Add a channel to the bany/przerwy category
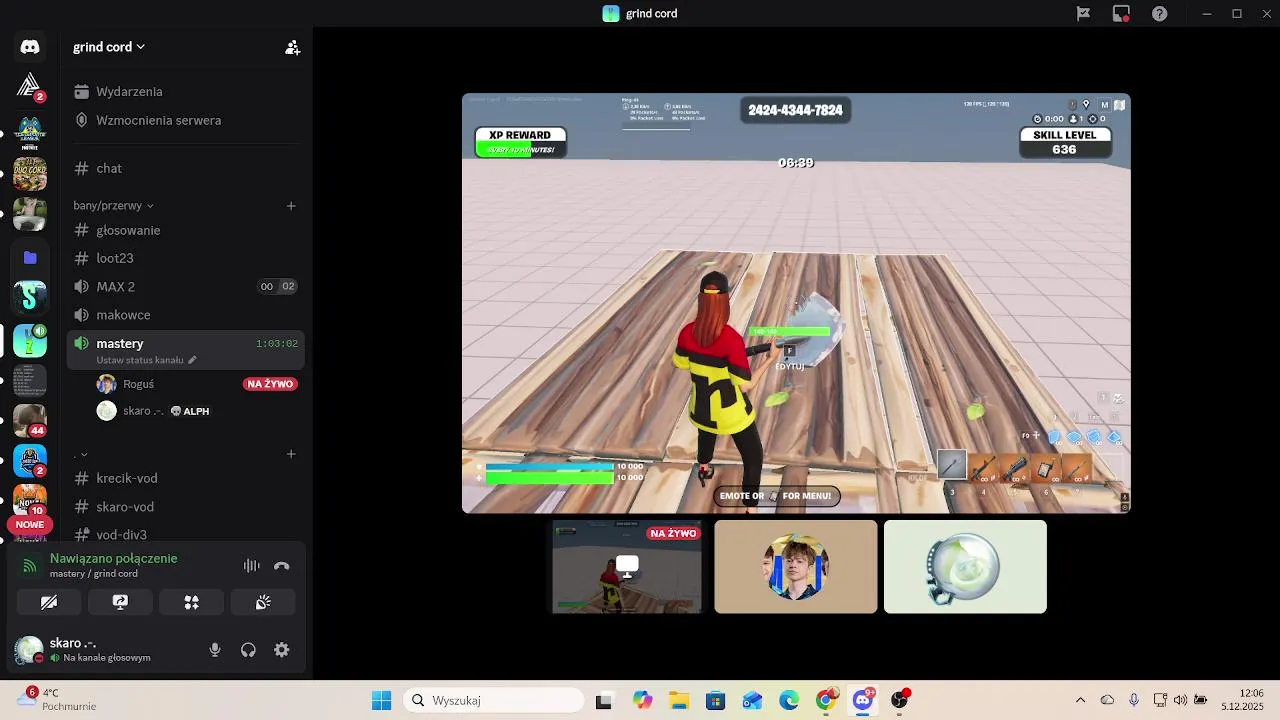The width and height of the screenshot is (1280, 720). 291,205
